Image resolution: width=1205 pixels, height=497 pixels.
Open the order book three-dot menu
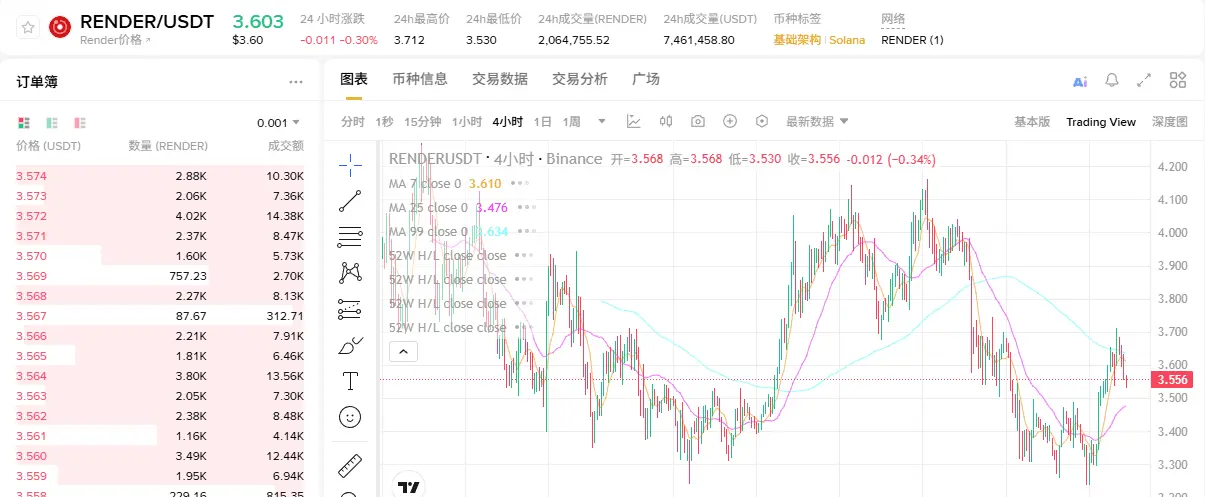coord(296,82)
